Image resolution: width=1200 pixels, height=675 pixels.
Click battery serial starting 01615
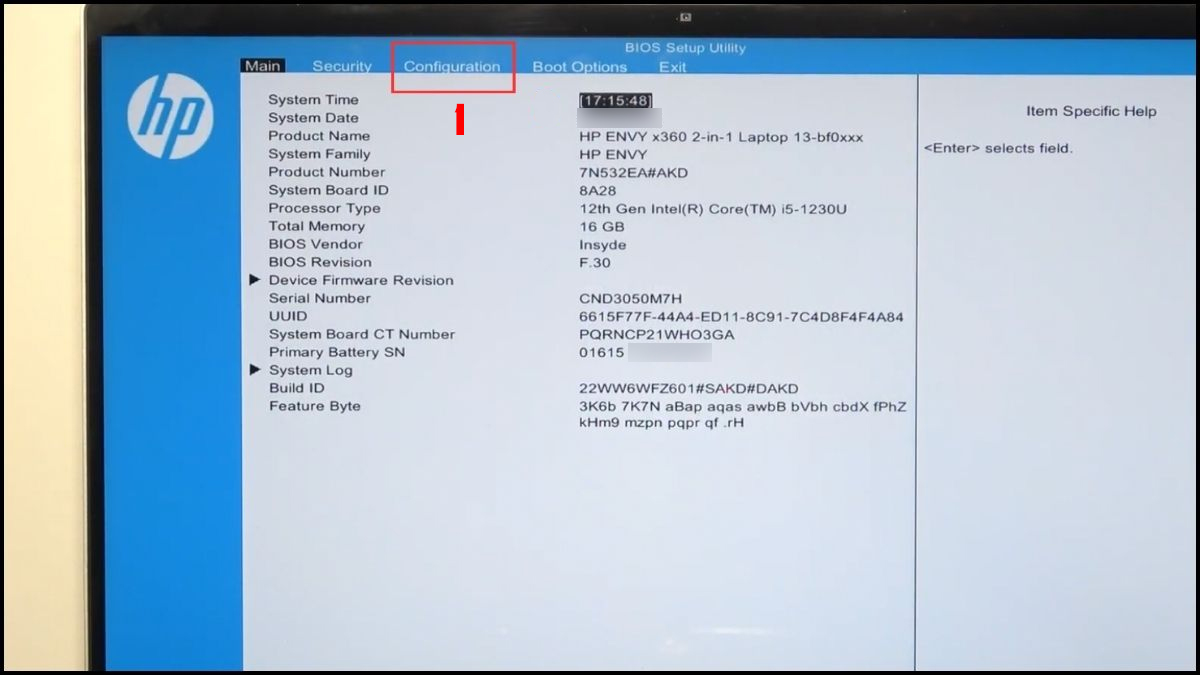click(x=601, y=353)
